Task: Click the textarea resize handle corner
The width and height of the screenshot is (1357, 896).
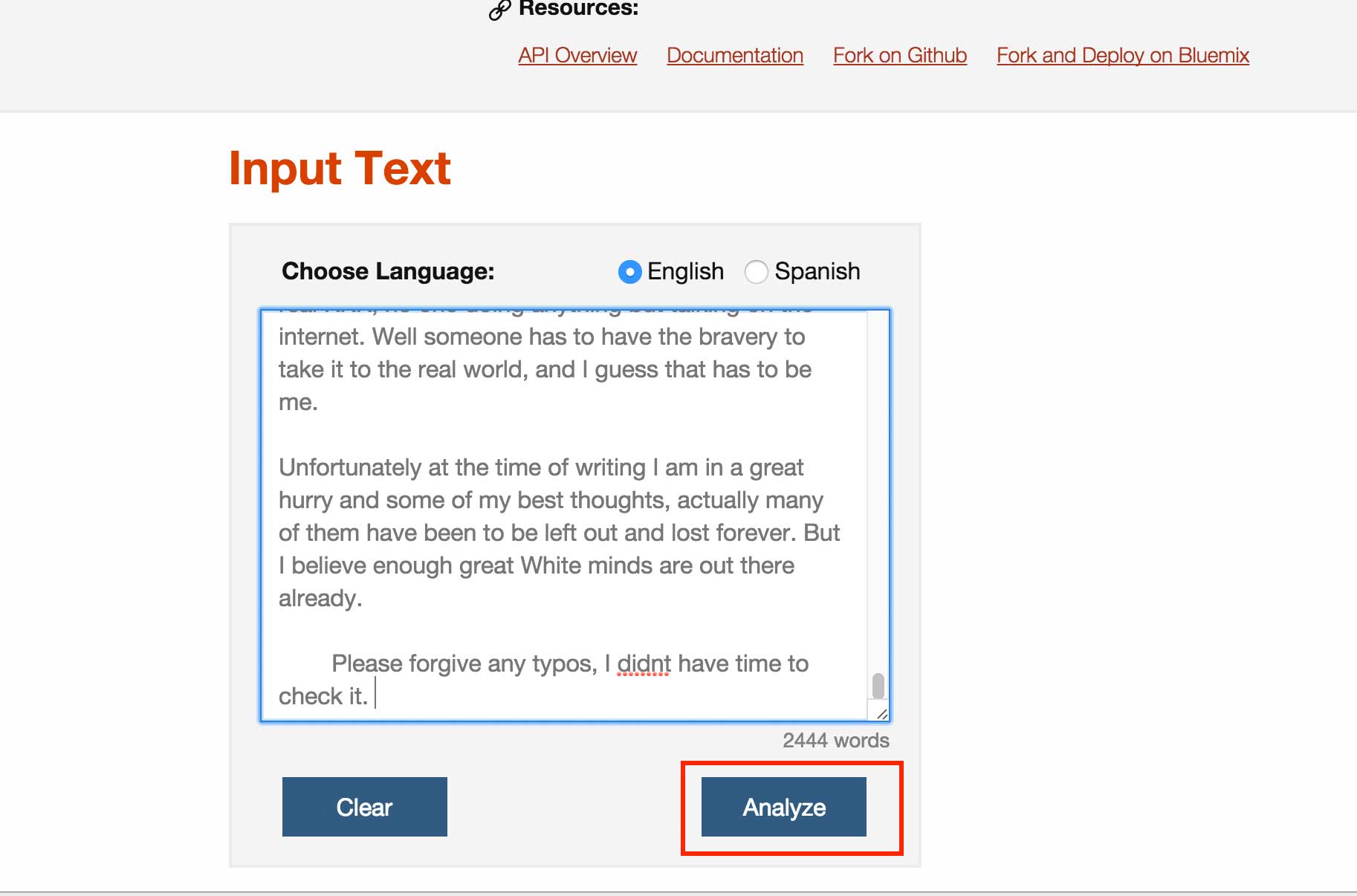Action: click(x=881, y=713)
